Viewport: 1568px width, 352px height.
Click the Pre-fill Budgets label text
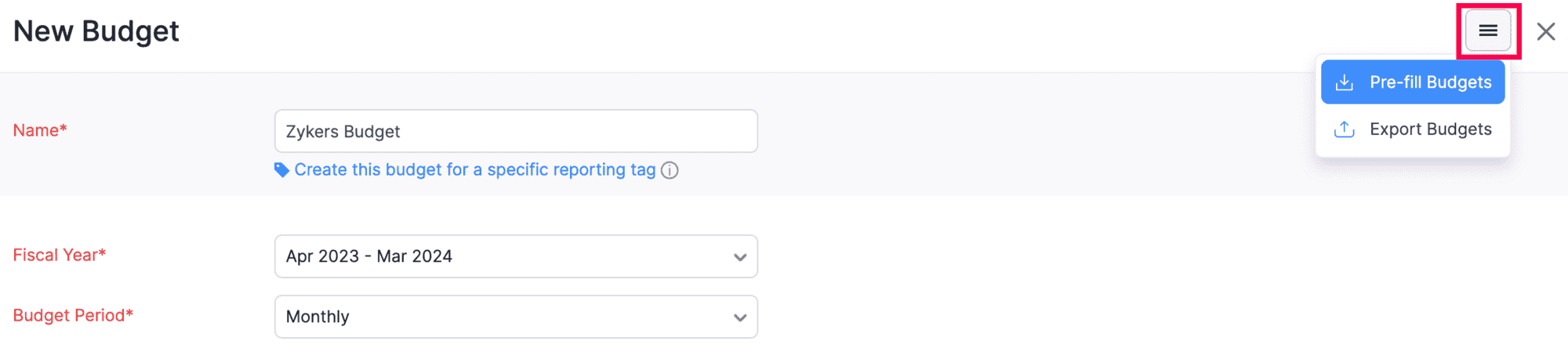(x=1430, y=82)
